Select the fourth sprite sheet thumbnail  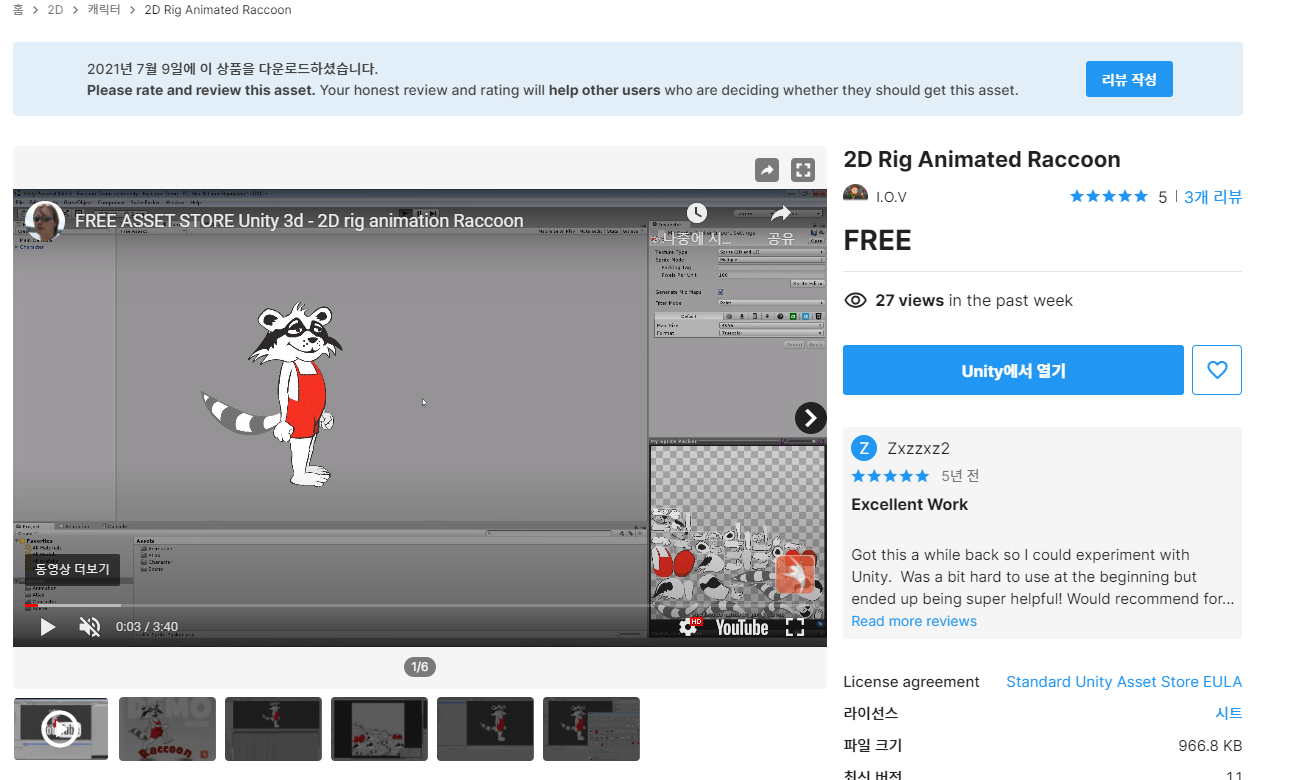379,729
